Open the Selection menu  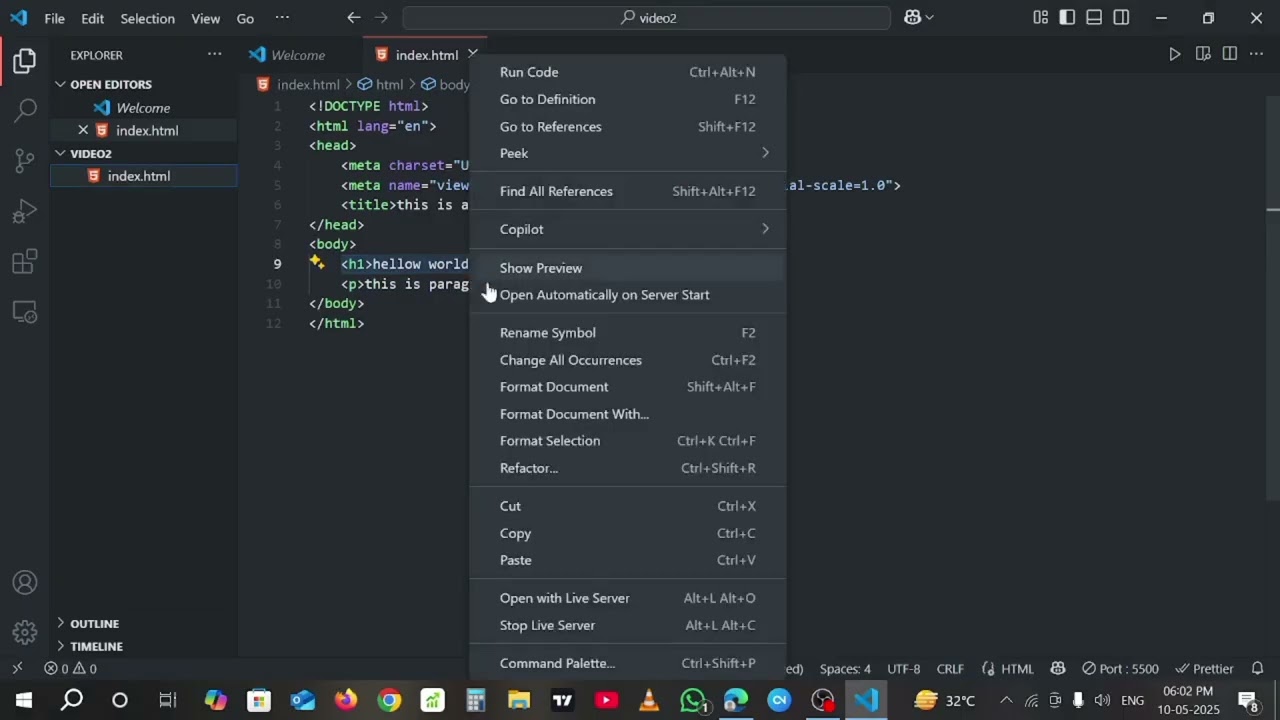point(147,18)
